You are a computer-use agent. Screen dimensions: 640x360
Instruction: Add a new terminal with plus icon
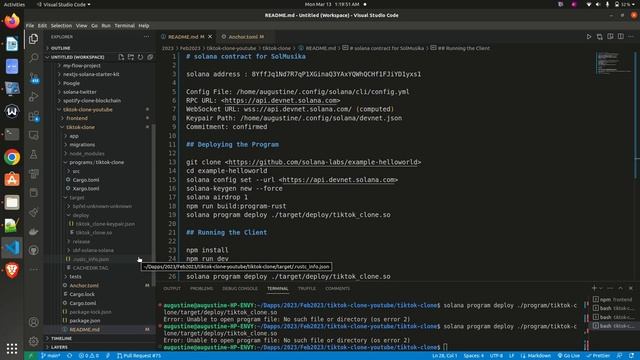tap(594, 288)
